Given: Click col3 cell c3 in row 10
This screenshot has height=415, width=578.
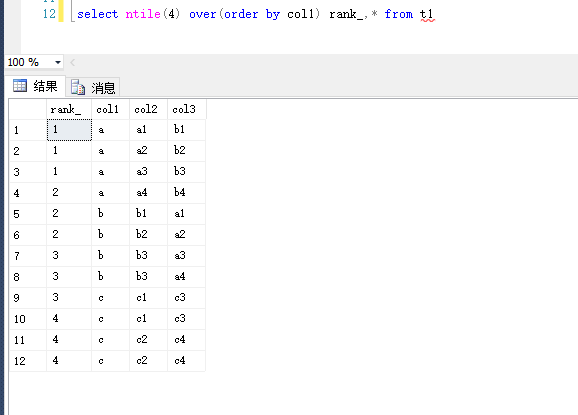Looking at the screenshot, I should click(187, 319).
